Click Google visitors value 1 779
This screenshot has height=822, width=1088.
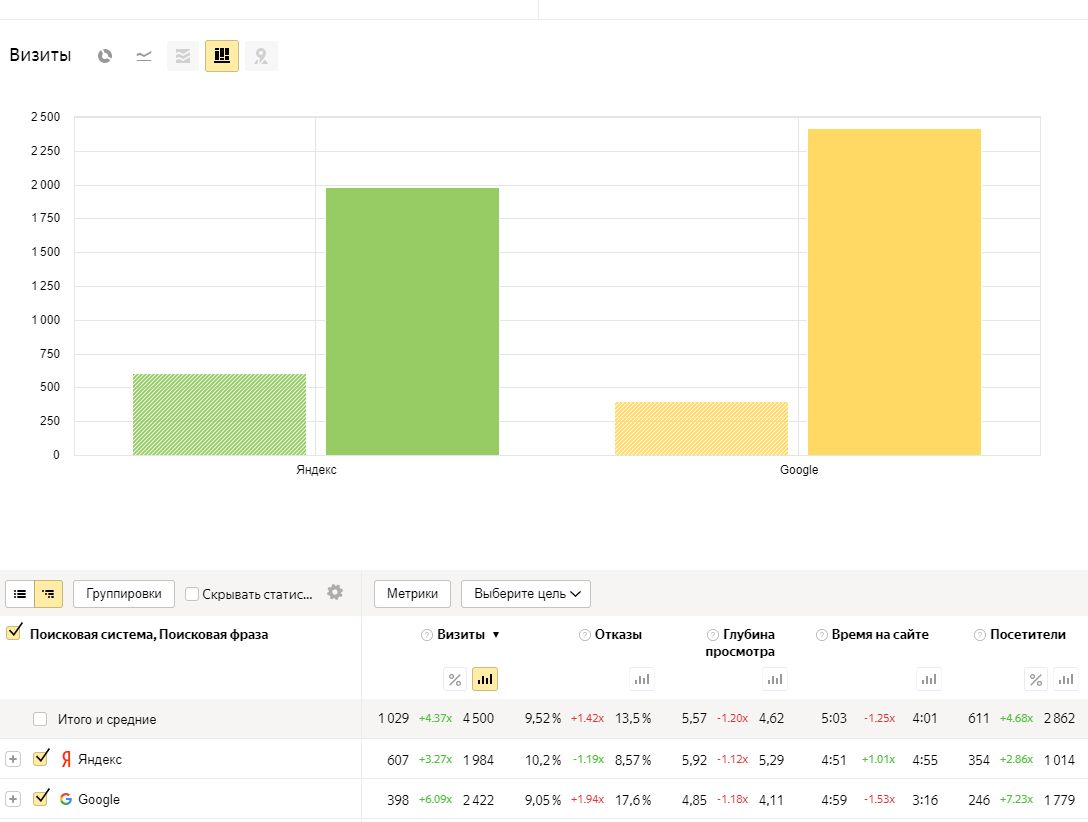1060,800
